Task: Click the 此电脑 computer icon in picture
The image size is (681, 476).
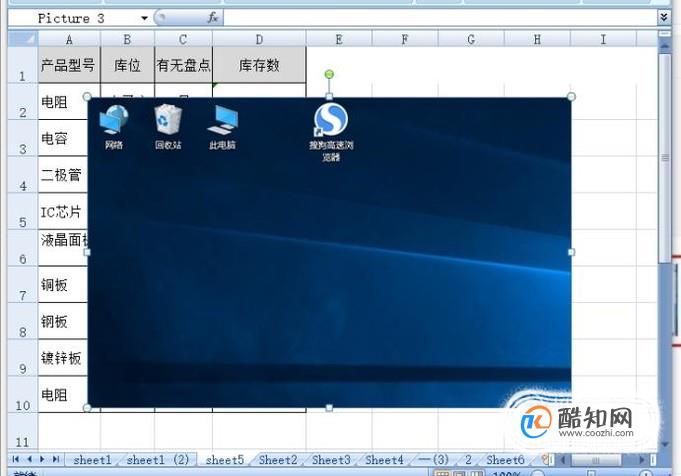Action: tap(222, 127)
